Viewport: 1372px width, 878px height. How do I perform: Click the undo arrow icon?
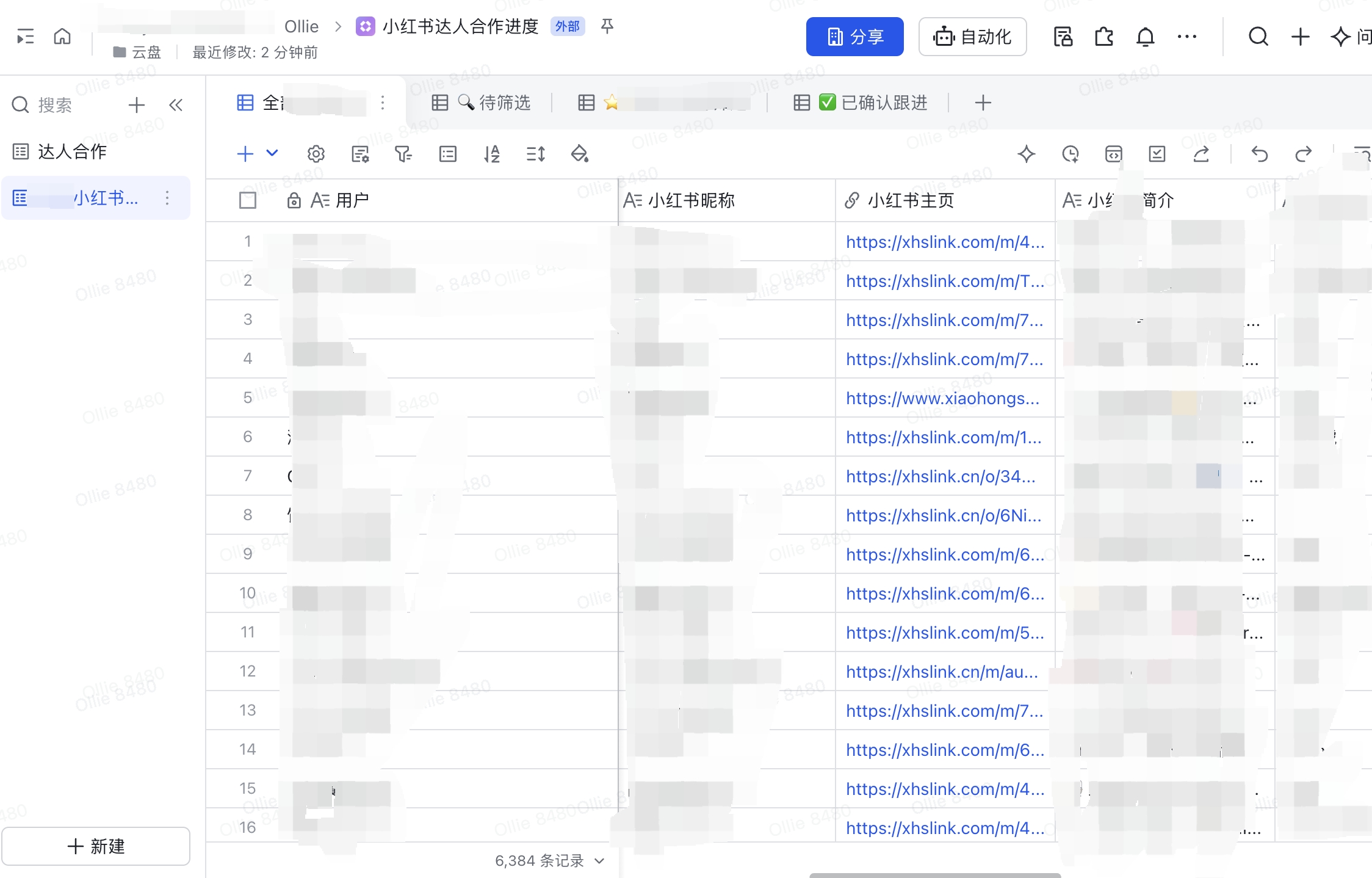click(x=1259, y=154)
